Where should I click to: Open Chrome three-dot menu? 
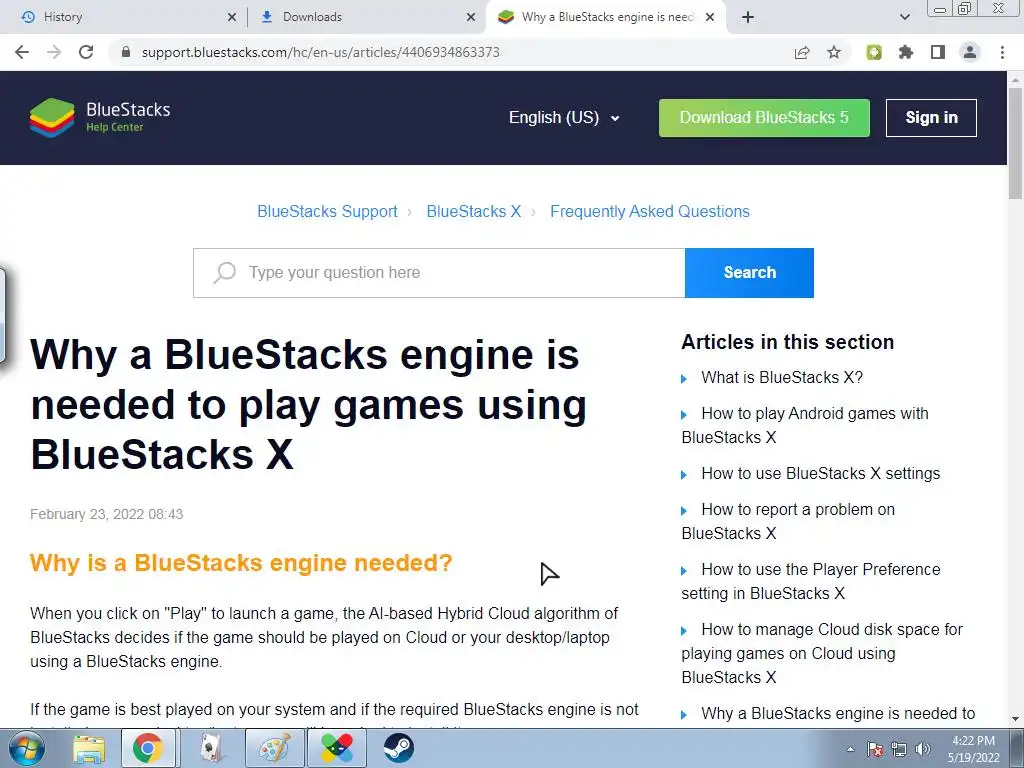1002,52
